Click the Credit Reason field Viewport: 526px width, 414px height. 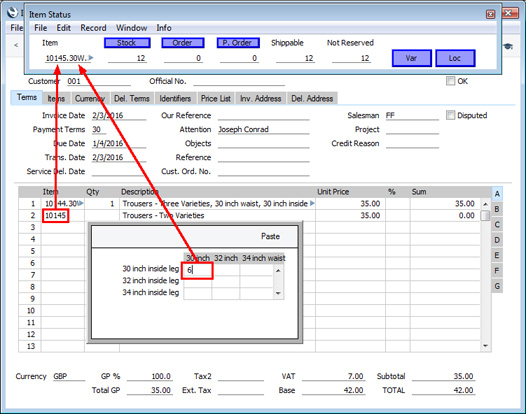coord(412,144)
